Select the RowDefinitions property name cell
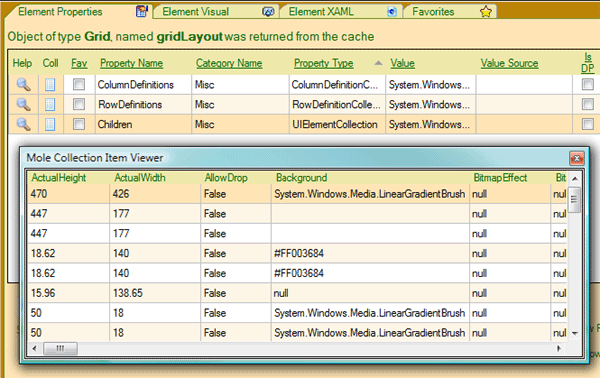 coord(143,104)
